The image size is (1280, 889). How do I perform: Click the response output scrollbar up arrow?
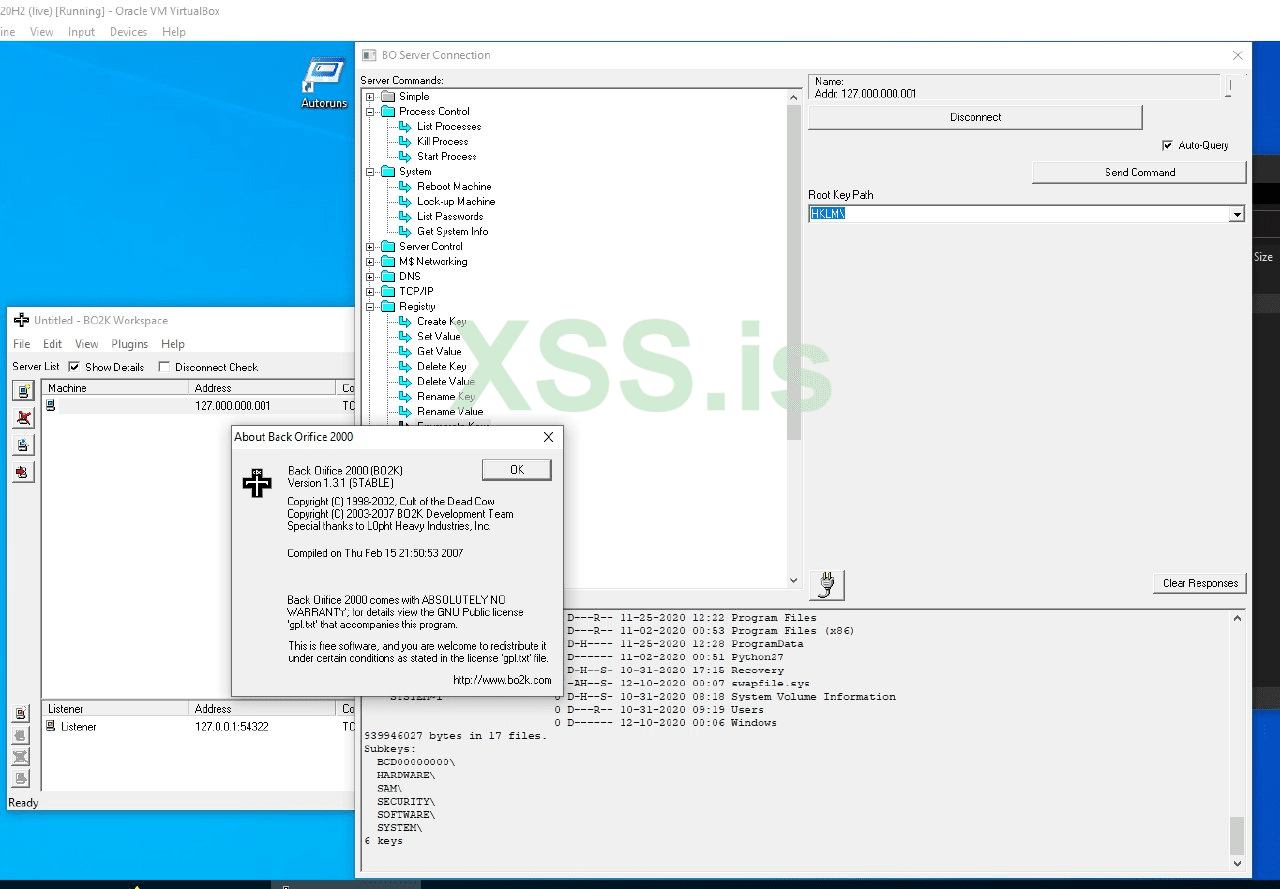(x=1237, y=618)
